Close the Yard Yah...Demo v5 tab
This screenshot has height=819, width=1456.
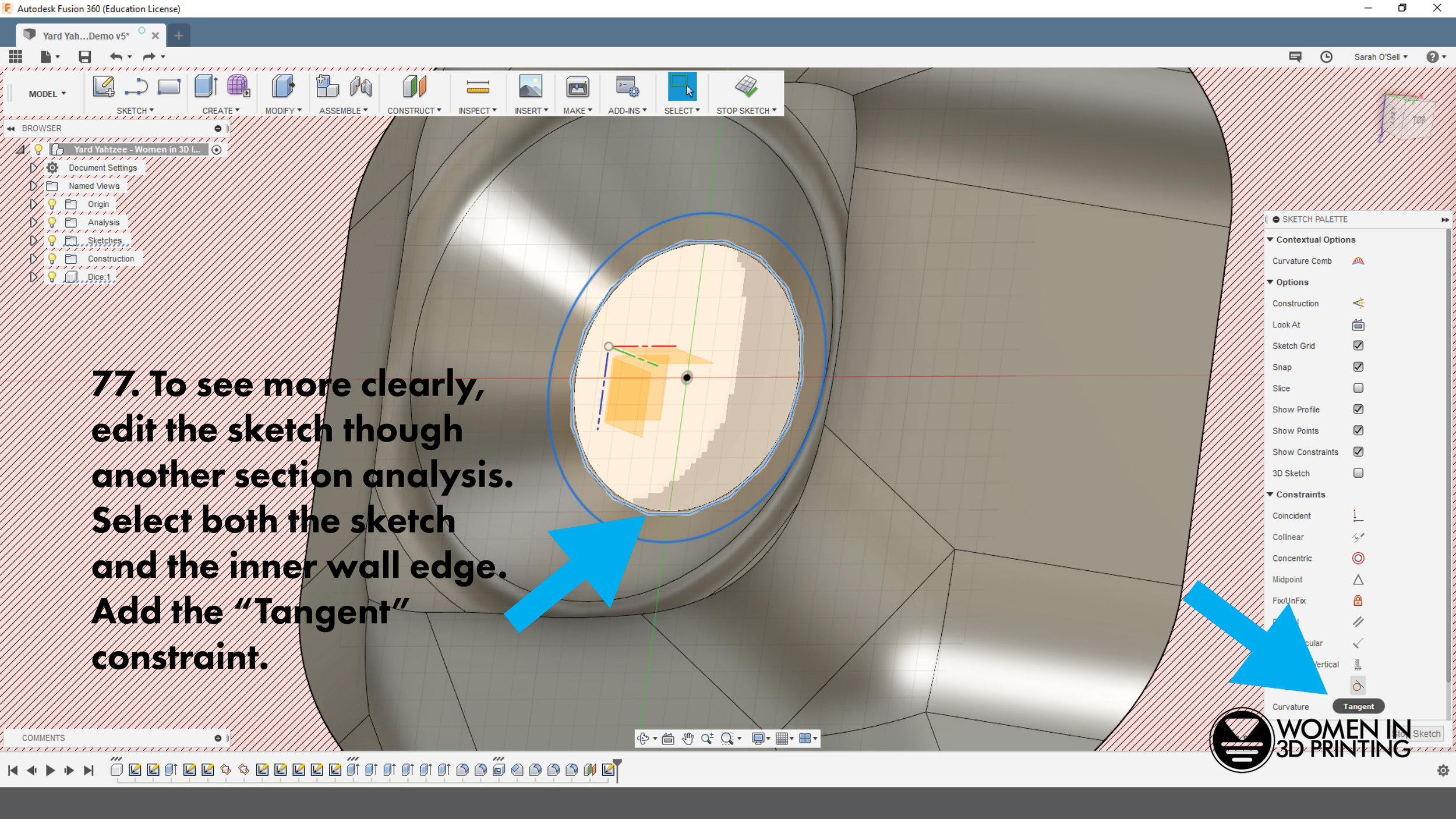tap(156, 36)
